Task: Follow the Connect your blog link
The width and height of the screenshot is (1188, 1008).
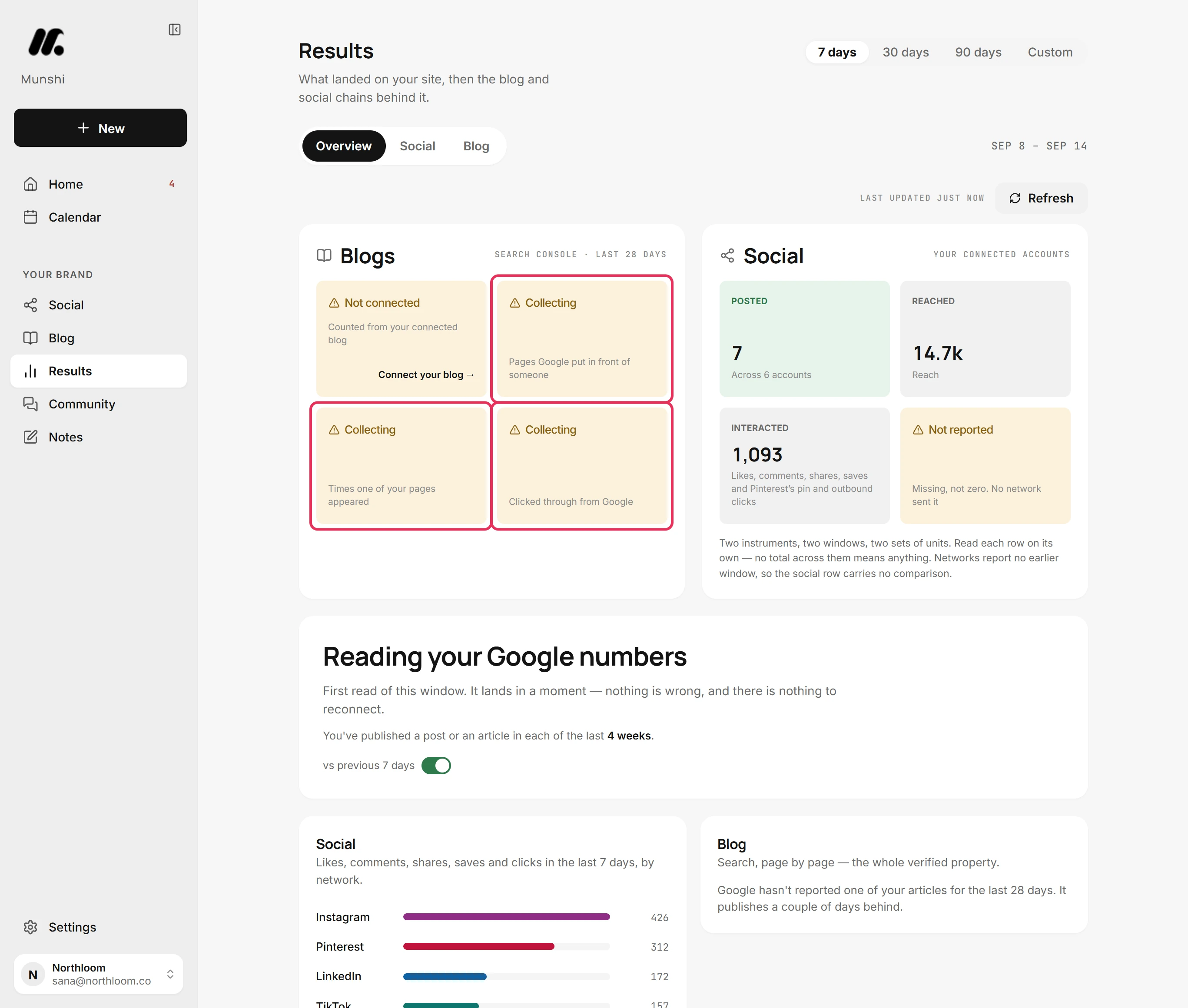Action: (426, 375)
